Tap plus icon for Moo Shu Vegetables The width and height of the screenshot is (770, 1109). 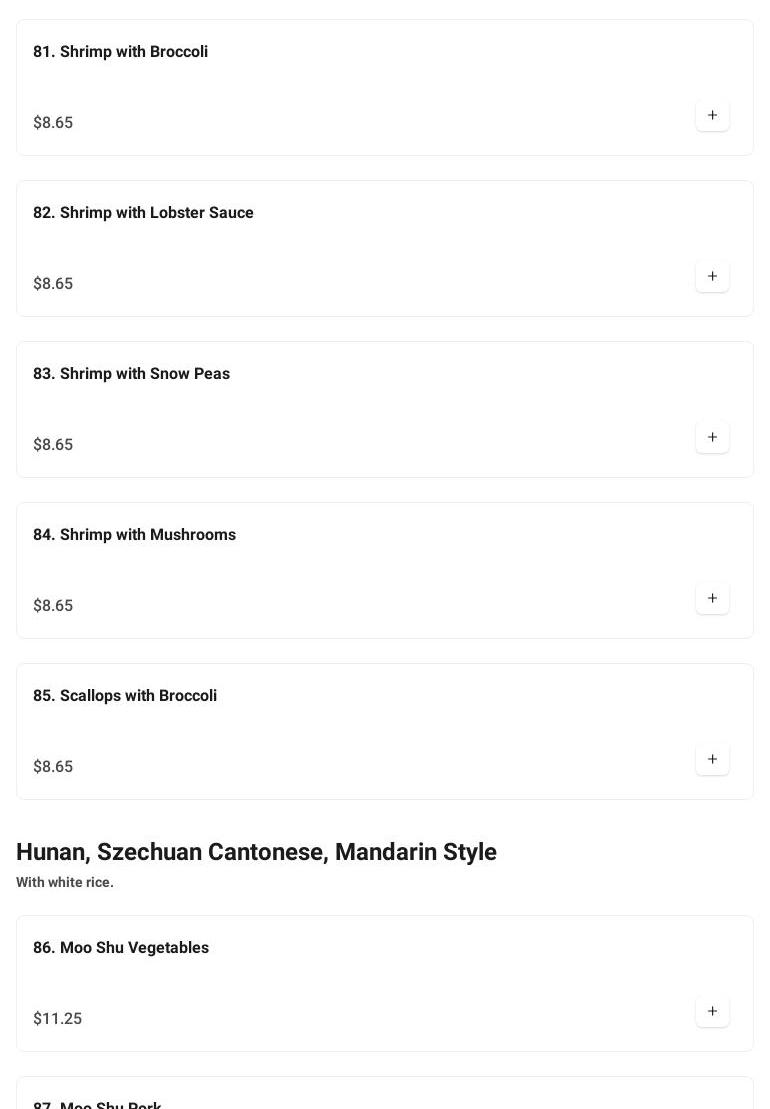click(x=712, y=1011)
